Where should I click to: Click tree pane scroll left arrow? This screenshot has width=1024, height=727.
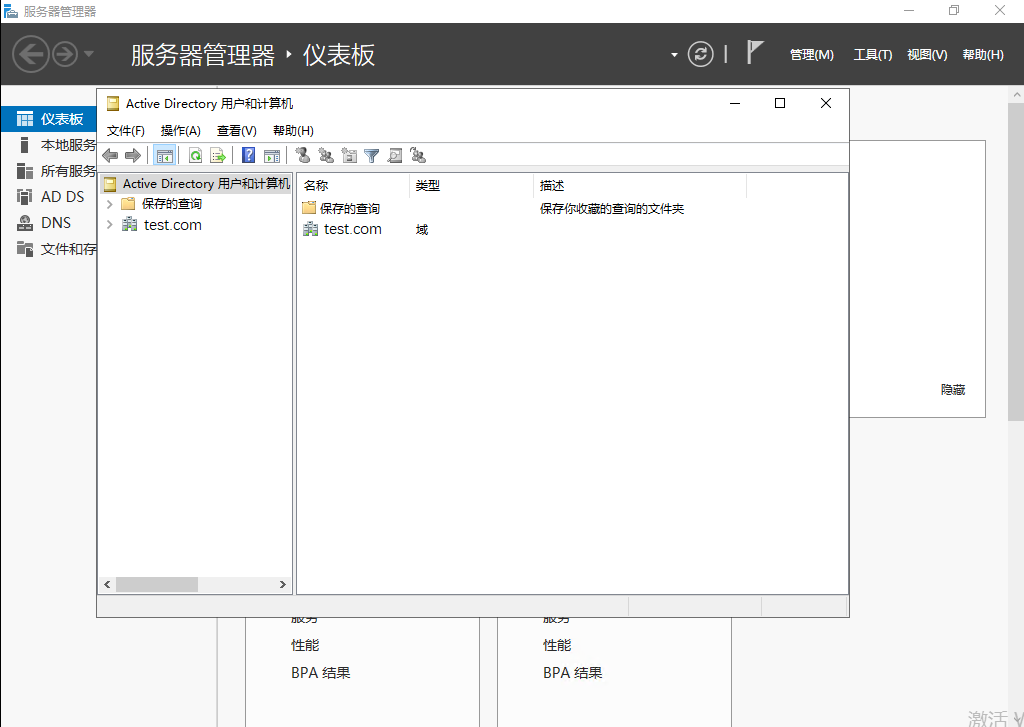[107, 585]
